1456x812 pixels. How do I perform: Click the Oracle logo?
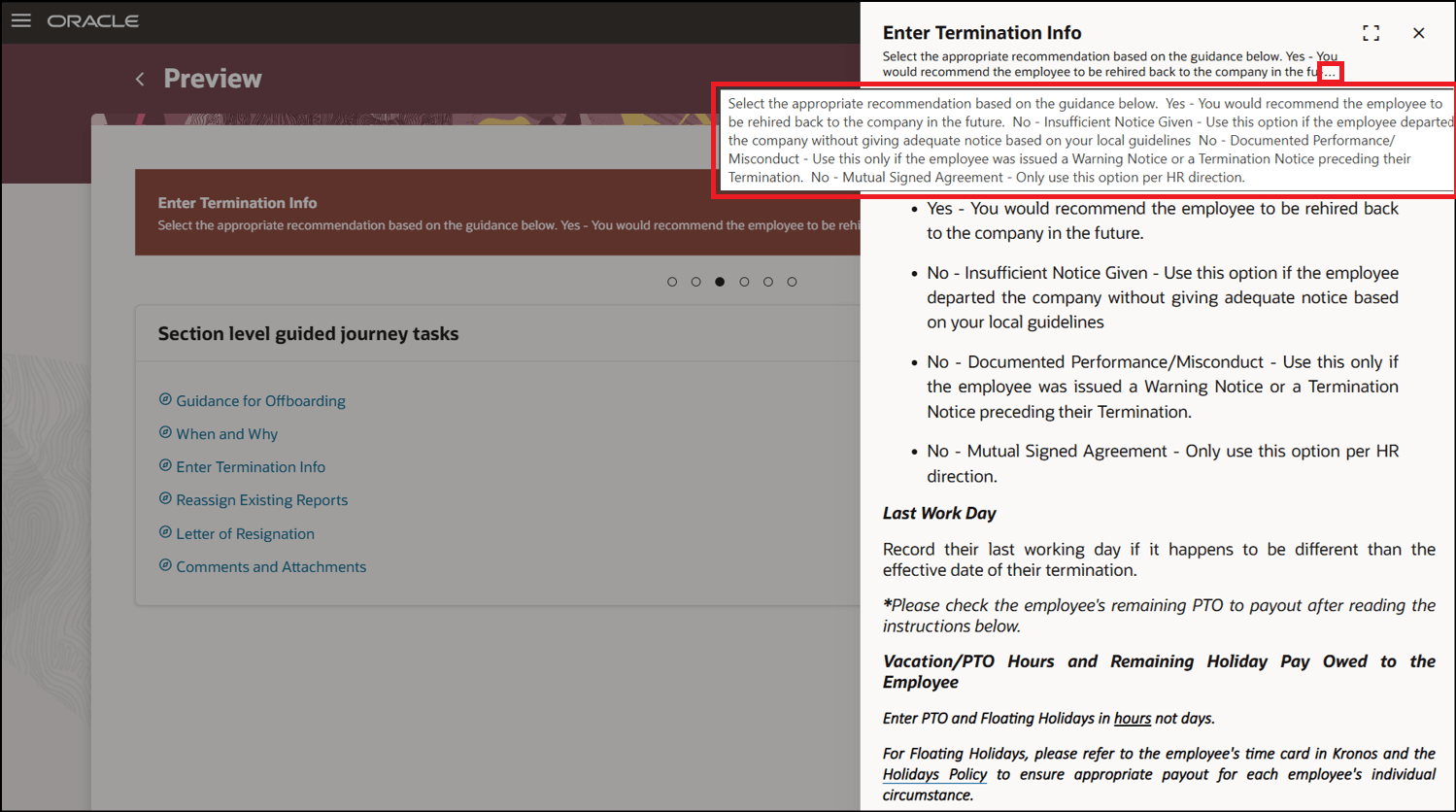(x=92, y=19)
